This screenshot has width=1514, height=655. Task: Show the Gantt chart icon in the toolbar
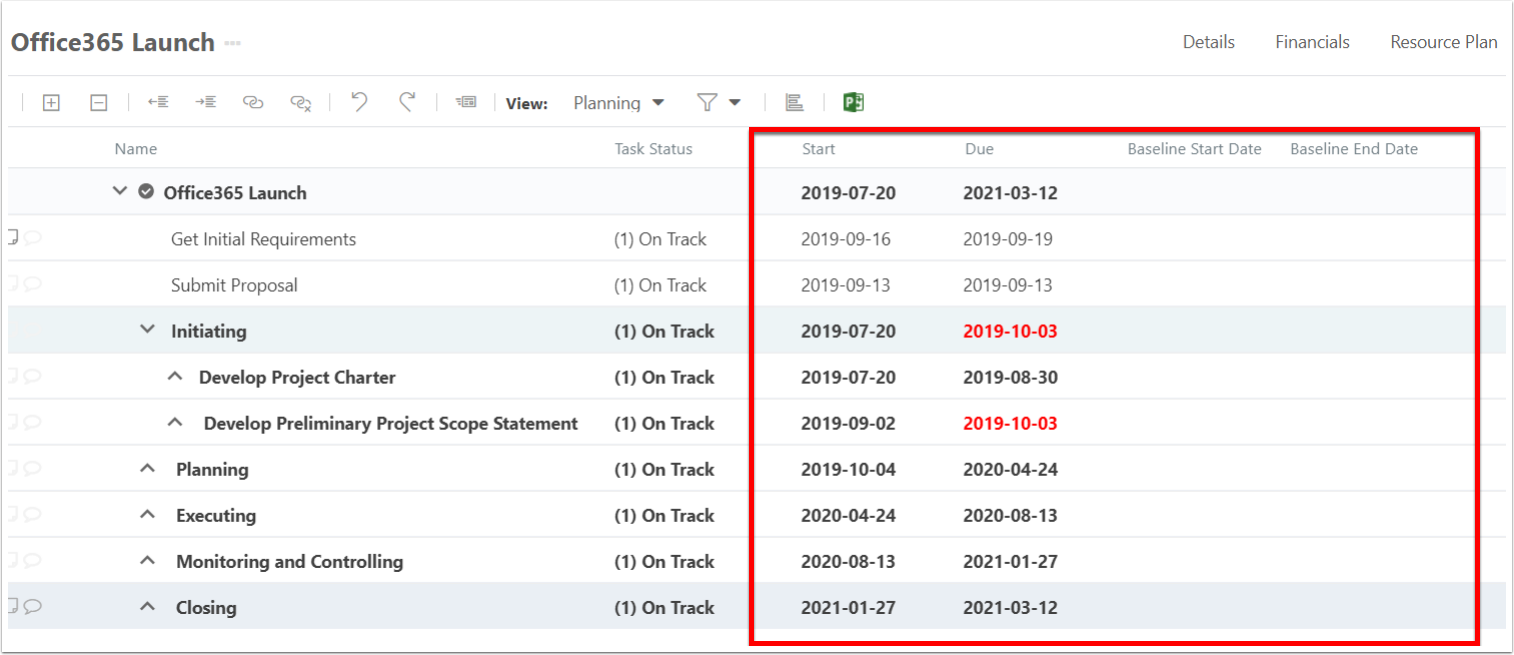coord(794,102)
